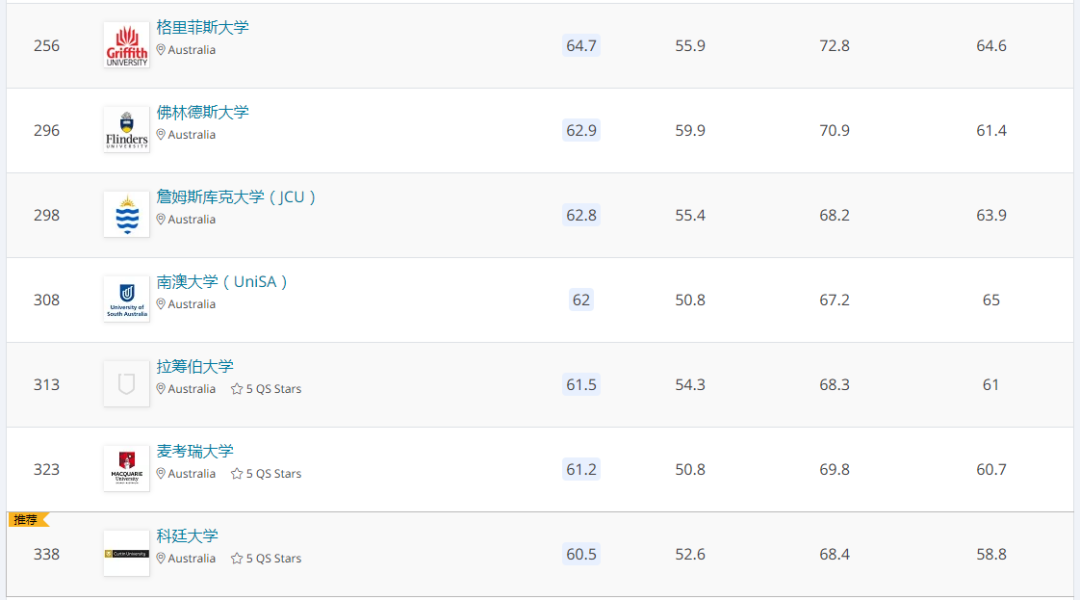Open the 南澳大学（UniSA）link

tap(222, 282)
